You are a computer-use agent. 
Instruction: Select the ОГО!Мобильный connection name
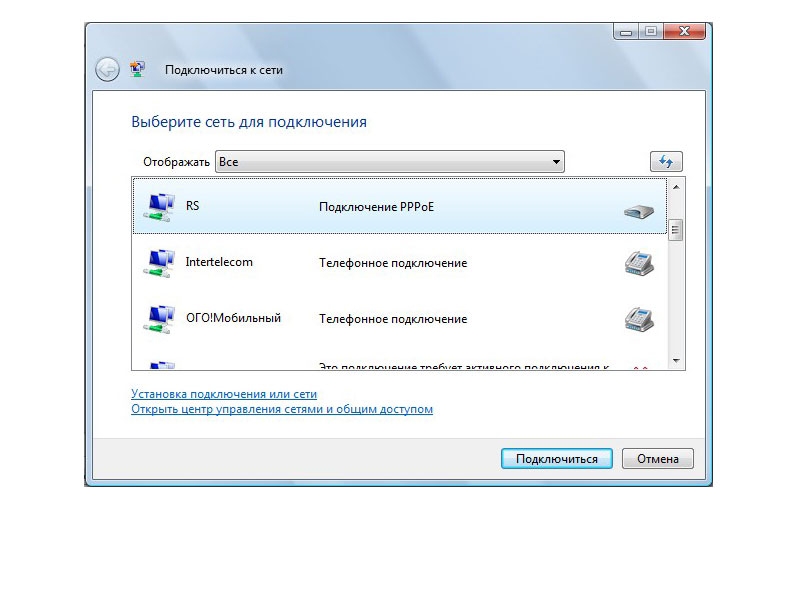233,318
